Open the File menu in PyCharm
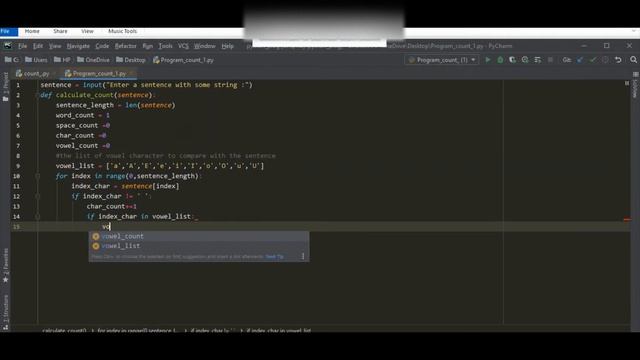Viewport: 640px width, 360px height. 22,46
